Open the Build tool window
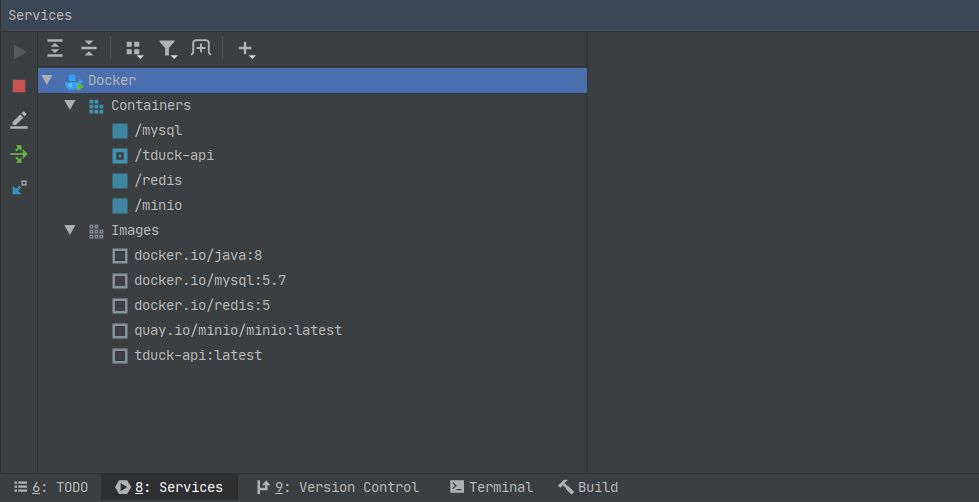This screenshot has width=979, height=502. point(588,487)
